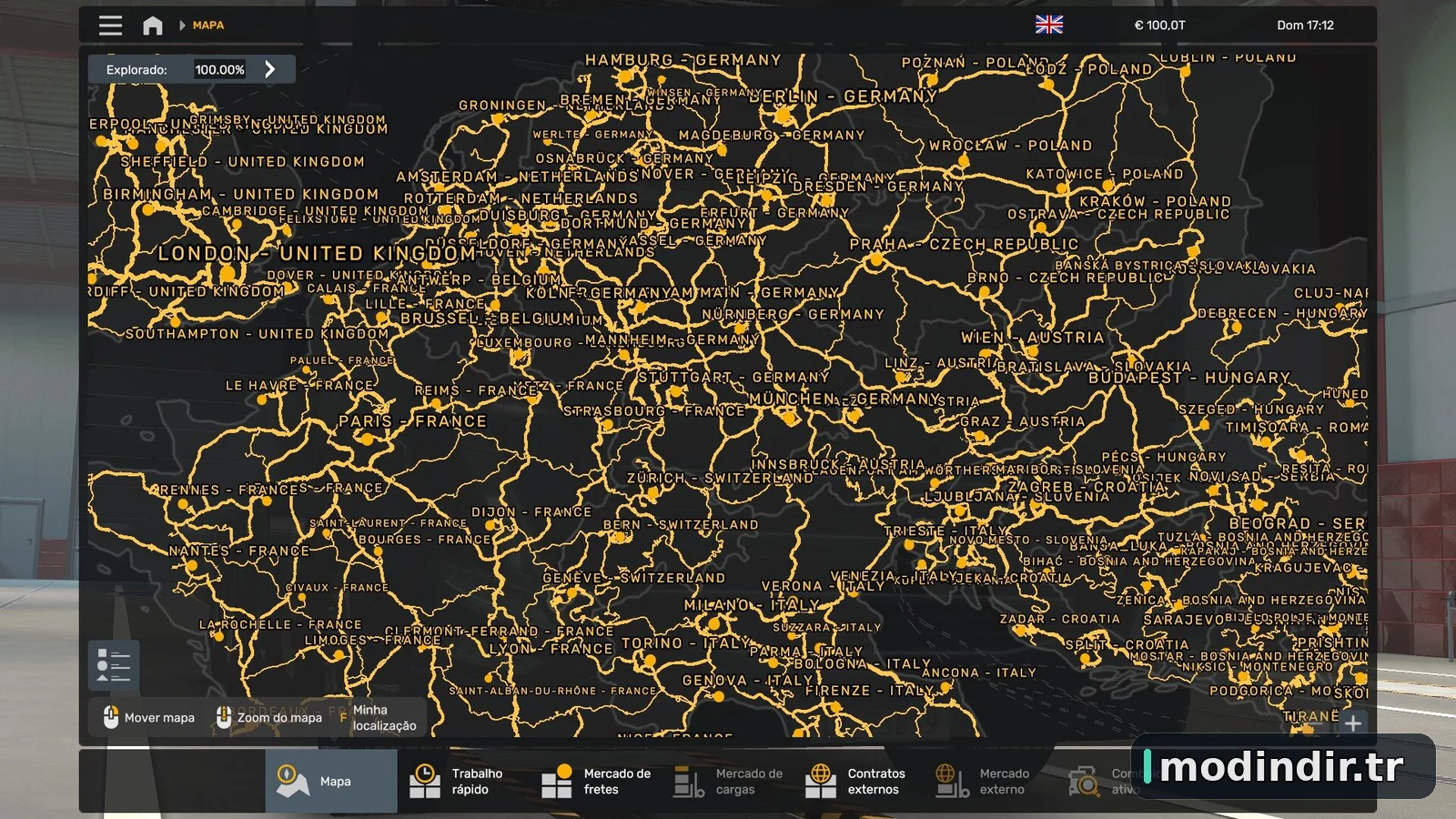Screen dimensions: 1456x819
Task: Click the LJUBLJANA - SLOVENIA map label
Action: coord(1017,497)
